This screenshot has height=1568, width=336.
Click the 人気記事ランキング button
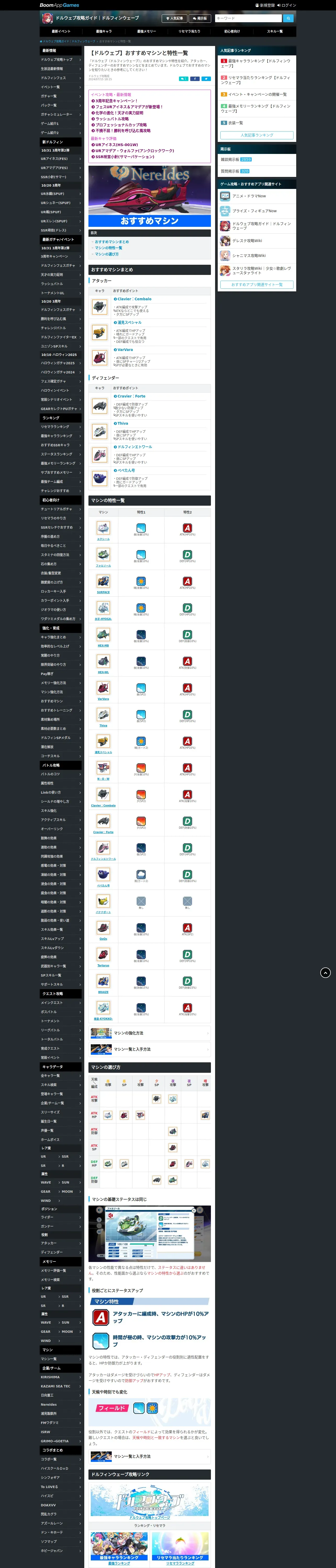(x=257, y=135)
